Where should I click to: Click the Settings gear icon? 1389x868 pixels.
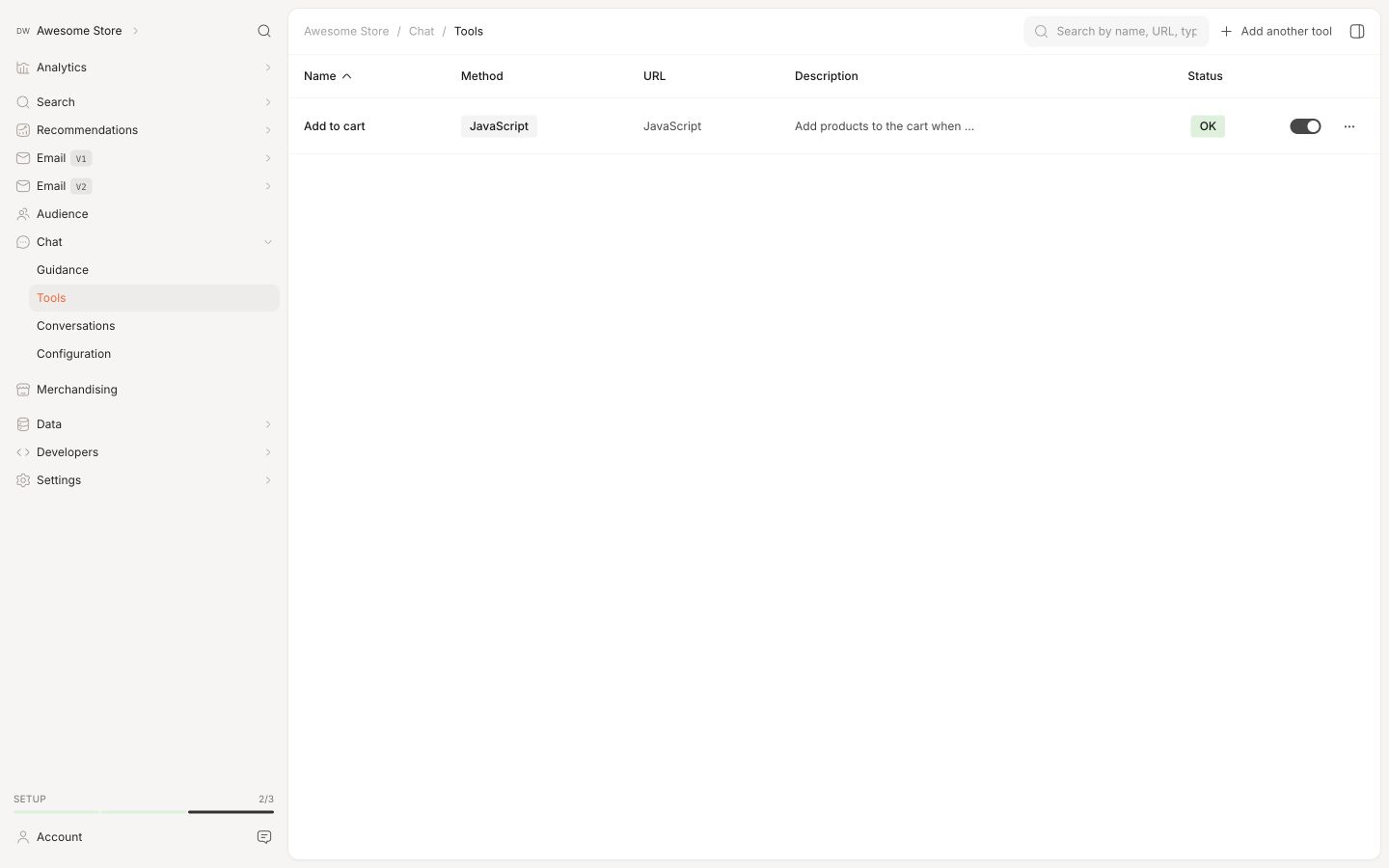click(x=23, y=480)
